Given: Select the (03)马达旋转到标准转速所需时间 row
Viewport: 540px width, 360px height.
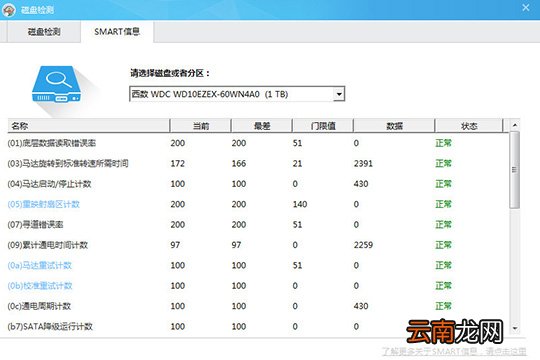Looking at the screenshot, I should [258, 163].
